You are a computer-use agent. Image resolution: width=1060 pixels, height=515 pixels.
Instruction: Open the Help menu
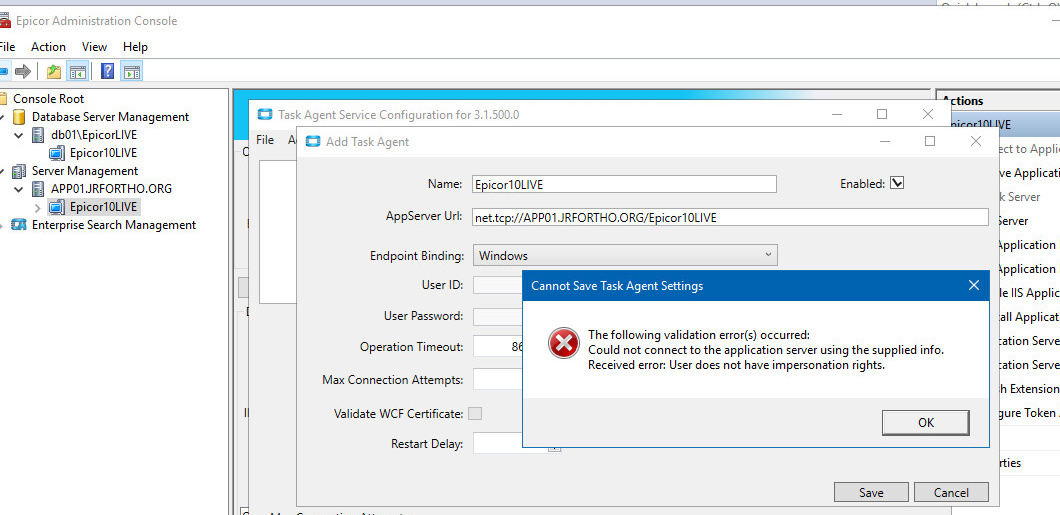(135, 47)
